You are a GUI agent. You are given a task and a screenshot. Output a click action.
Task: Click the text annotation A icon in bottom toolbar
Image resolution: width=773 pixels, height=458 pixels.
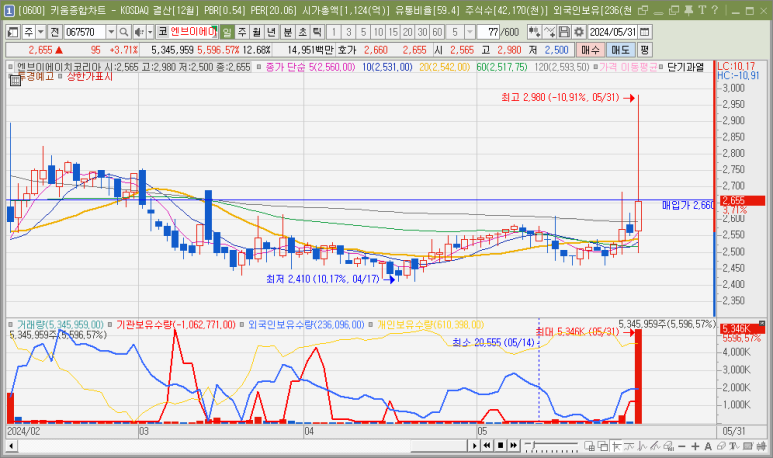click(x=708, y=447)
